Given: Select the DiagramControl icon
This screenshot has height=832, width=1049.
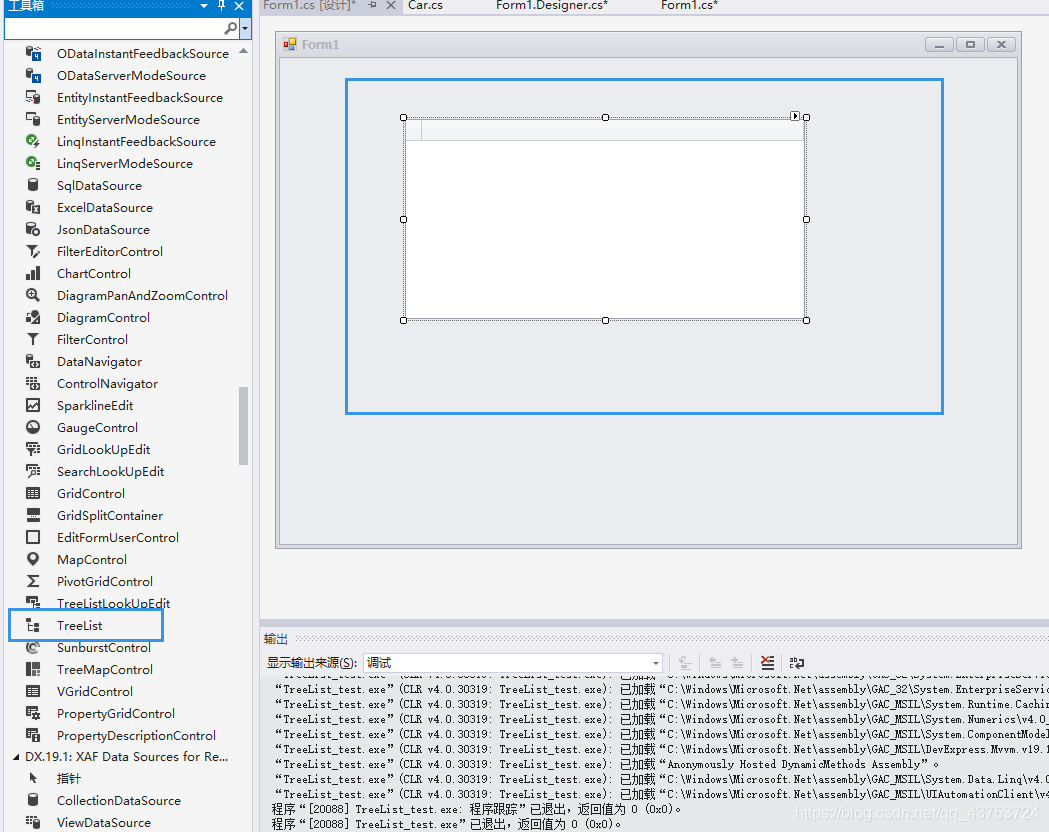Looking at the screenshot, I should [x=33, y=317].
